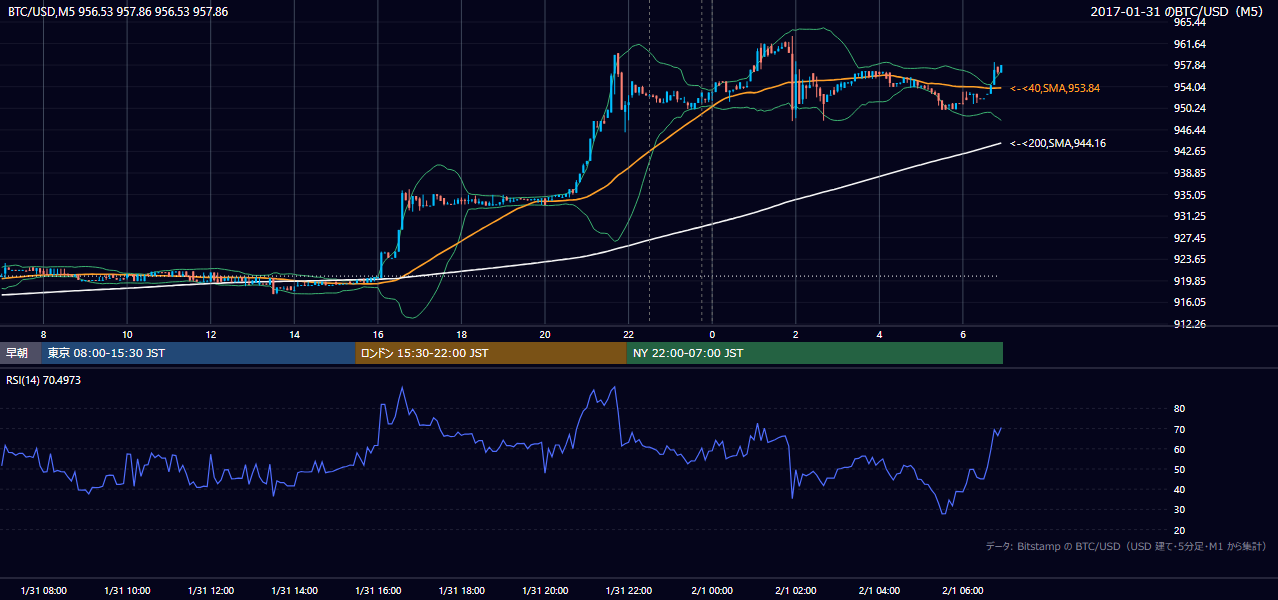Click hour tick 20 under price chart
The width and height of the screenshot is (1278, 600).
[x=545, y=334]
